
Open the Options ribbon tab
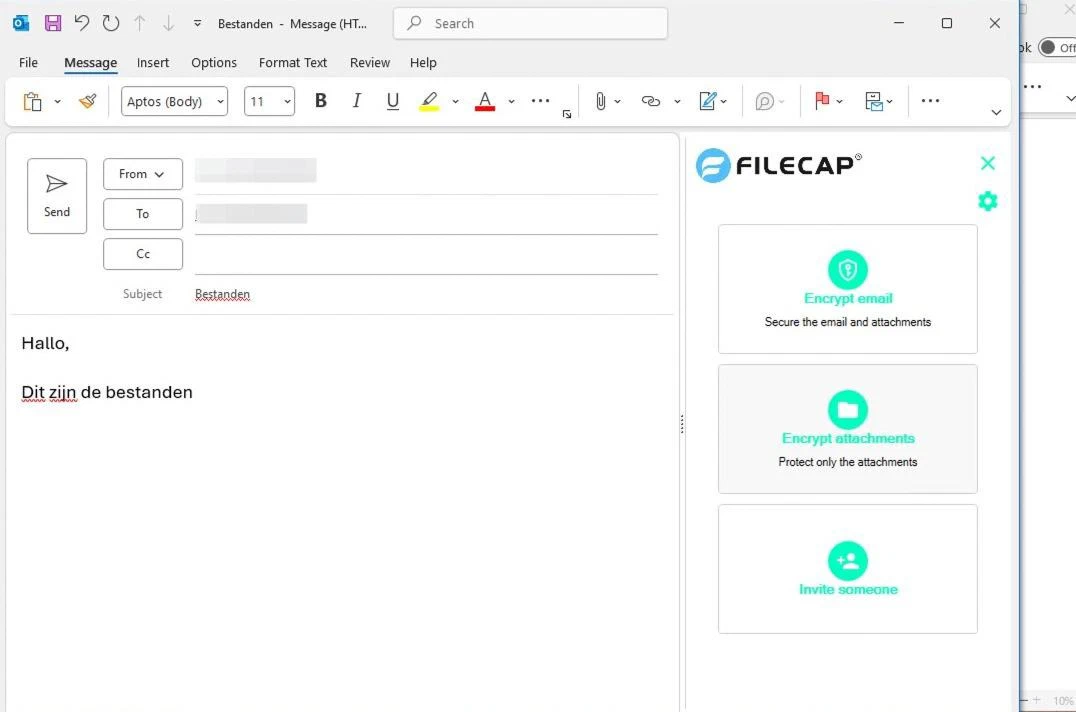(214, 62)
